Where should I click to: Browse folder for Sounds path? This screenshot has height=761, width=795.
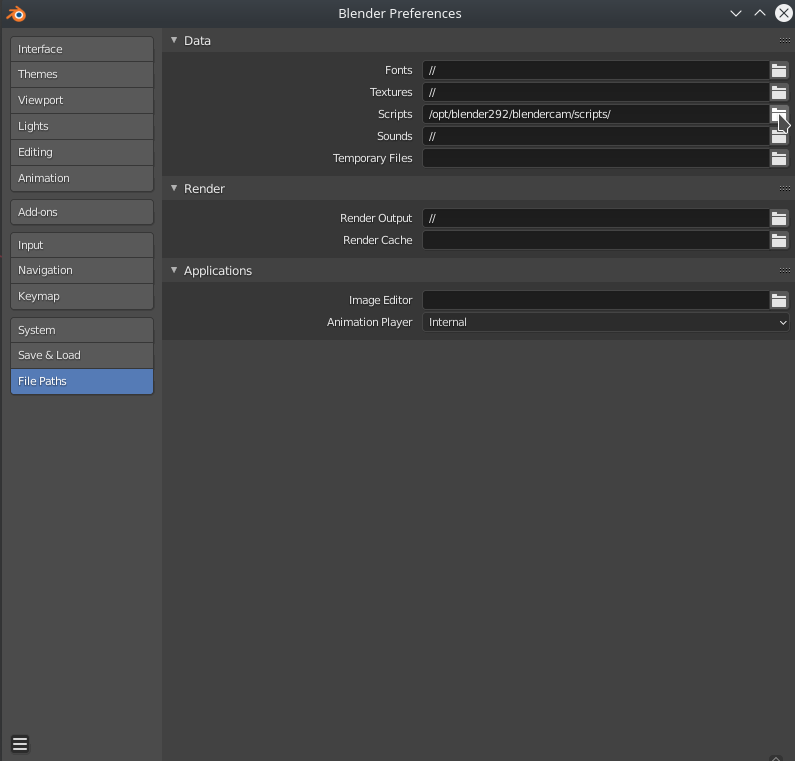point(779,137)
